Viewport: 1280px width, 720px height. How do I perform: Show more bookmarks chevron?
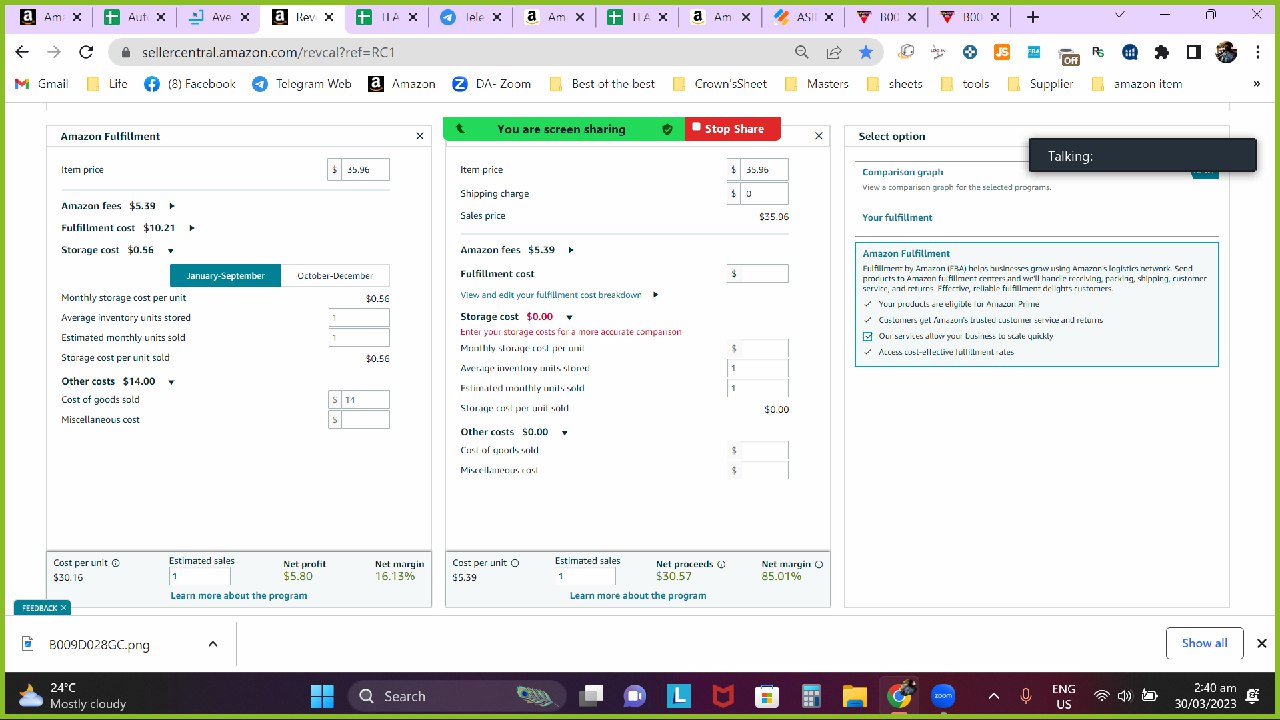pos(1257,84)
